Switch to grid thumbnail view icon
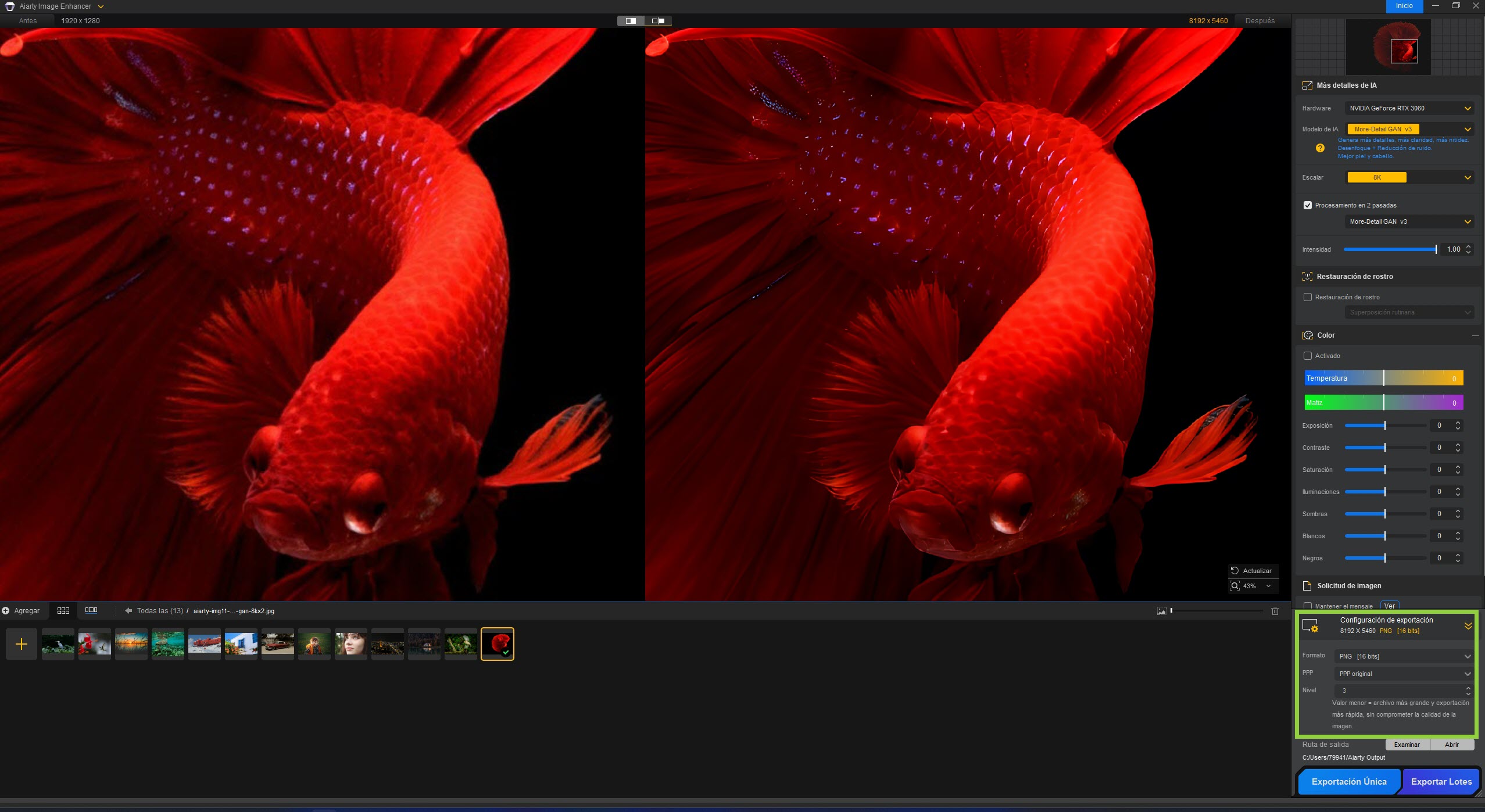The height and width of the screenshot is (812, 1485). tap(63, 610)
